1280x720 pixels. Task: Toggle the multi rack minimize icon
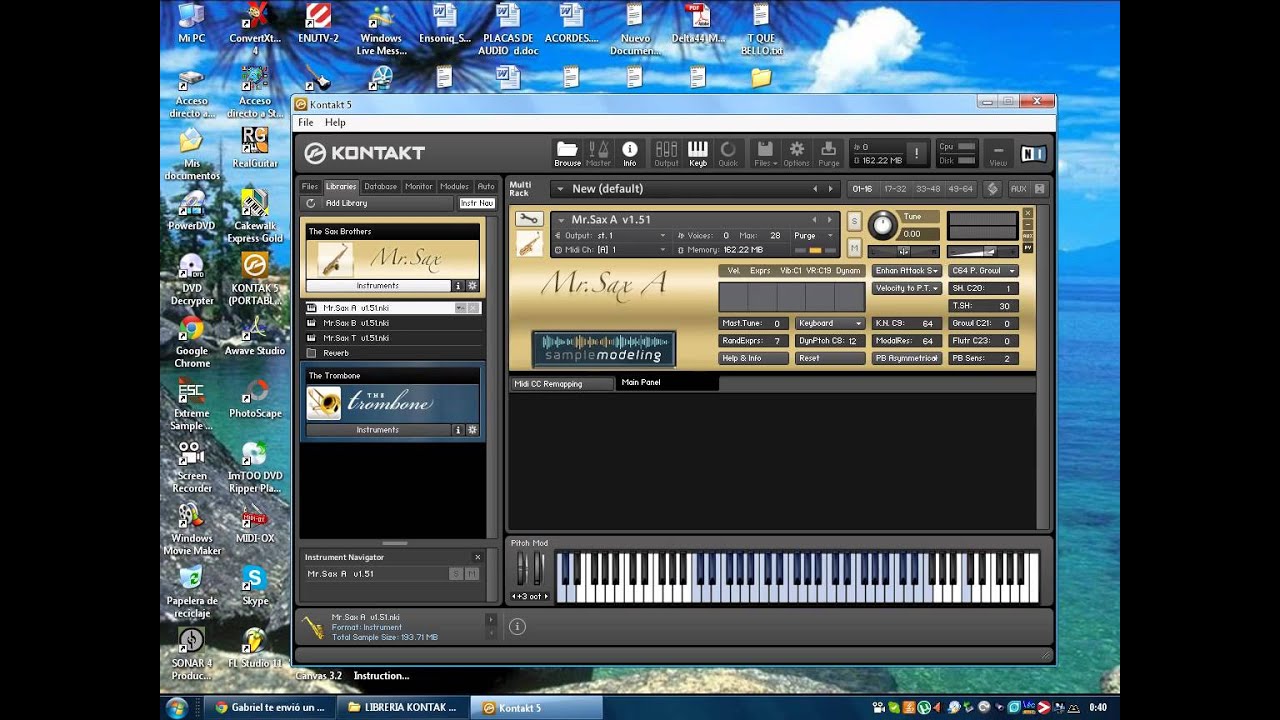1039,188
